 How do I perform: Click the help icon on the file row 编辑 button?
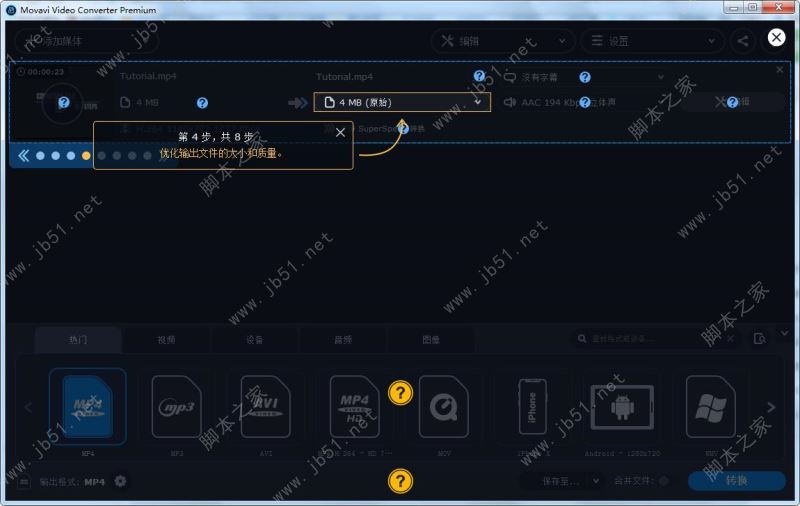(x=732, y=102)
